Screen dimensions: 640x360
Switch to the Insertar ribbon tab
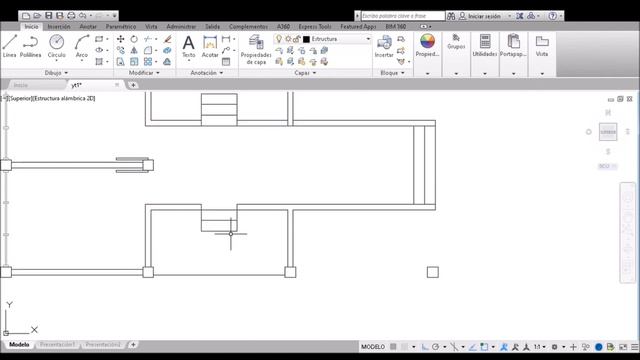tap(59, 27)
